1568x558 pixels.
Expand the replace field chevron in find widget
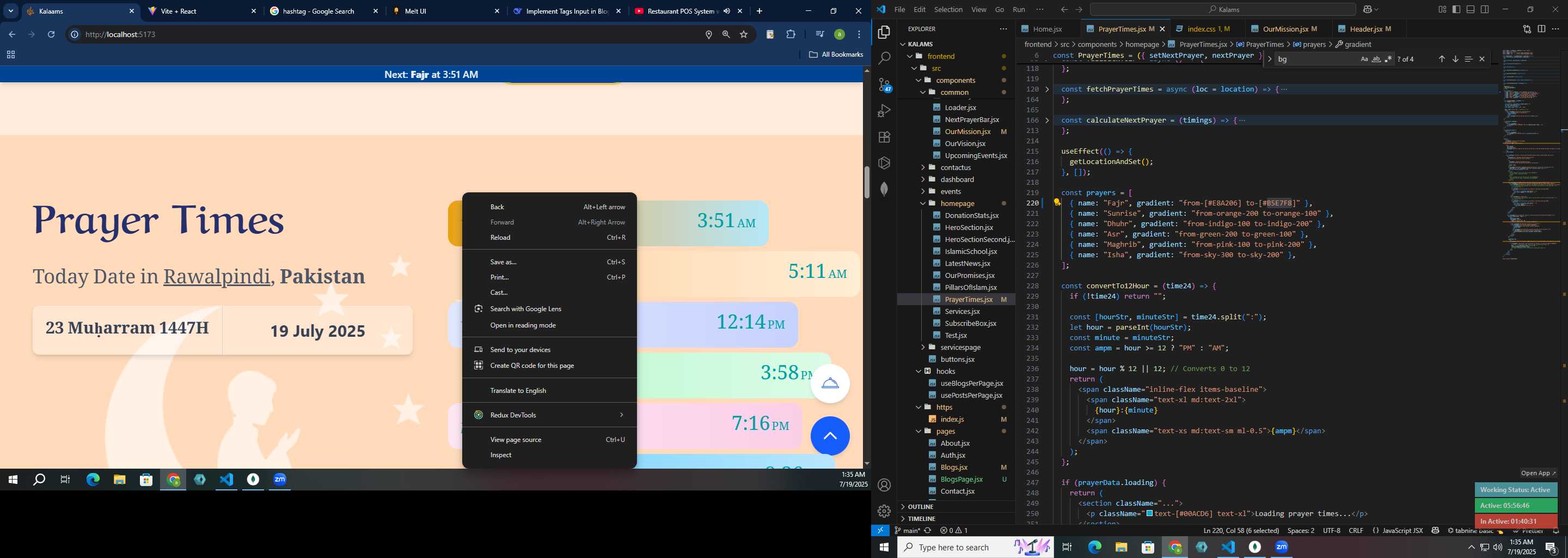[1269, 59]
